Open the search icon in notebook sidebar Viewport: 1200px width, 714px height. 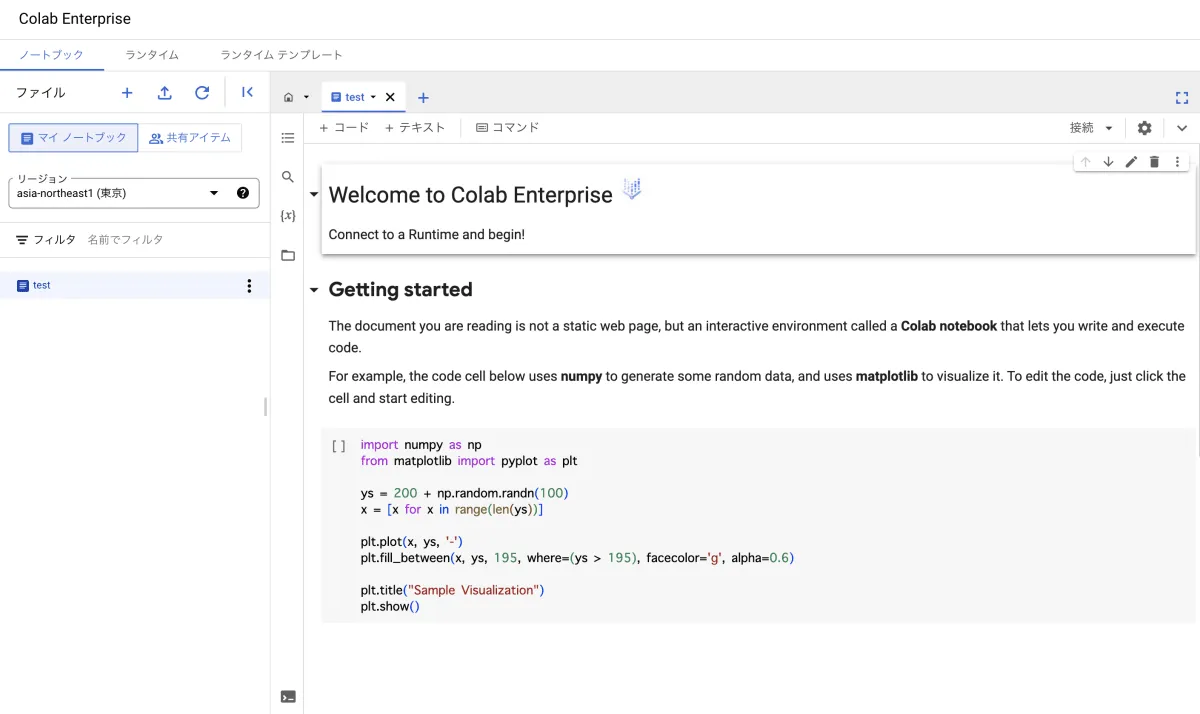(x=288, y=177)
